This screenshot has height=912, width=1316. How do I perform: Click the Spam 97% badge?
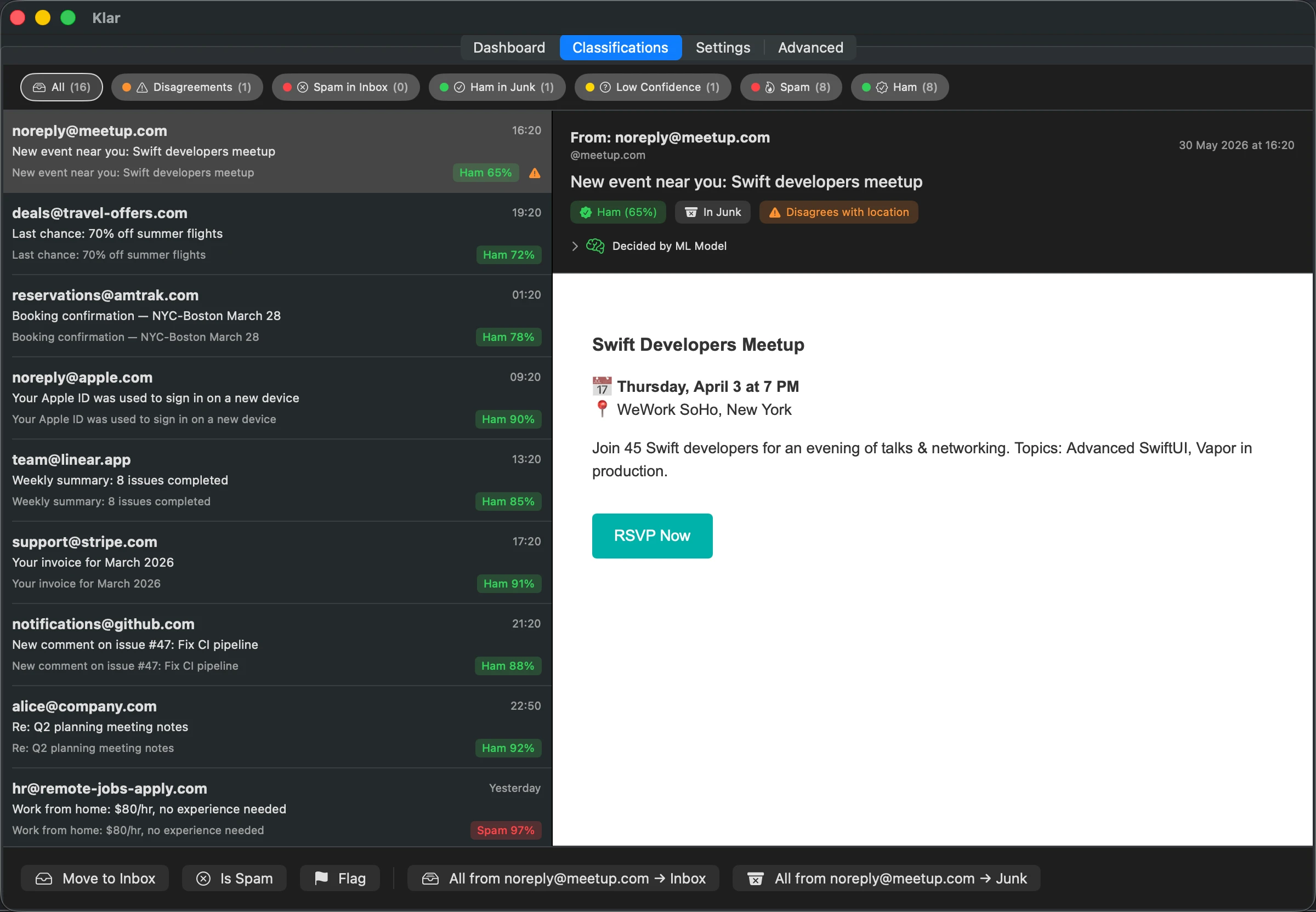click(506, 830)
